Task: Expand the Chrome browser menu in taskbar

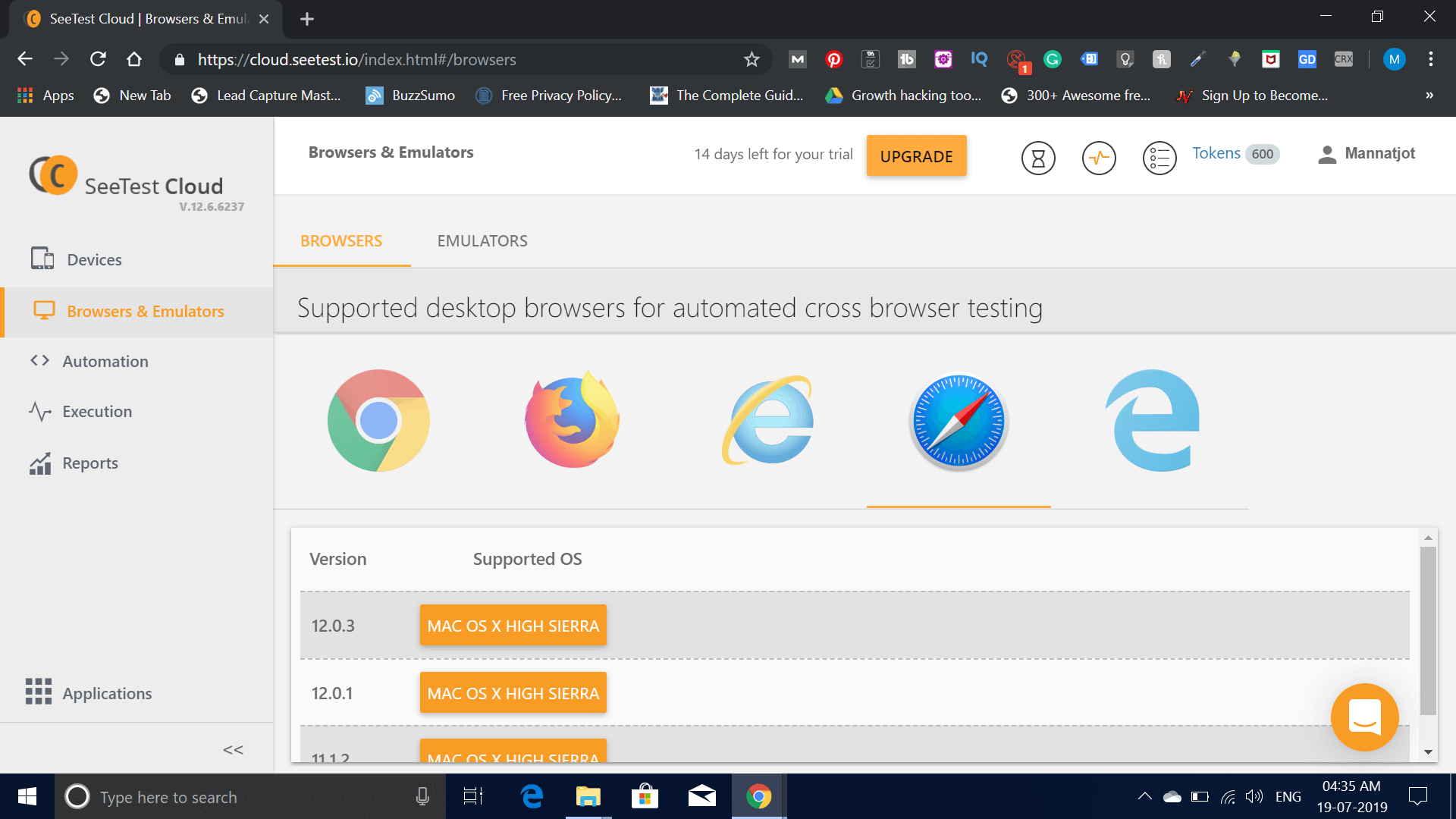Action: (x=758, y=796)
